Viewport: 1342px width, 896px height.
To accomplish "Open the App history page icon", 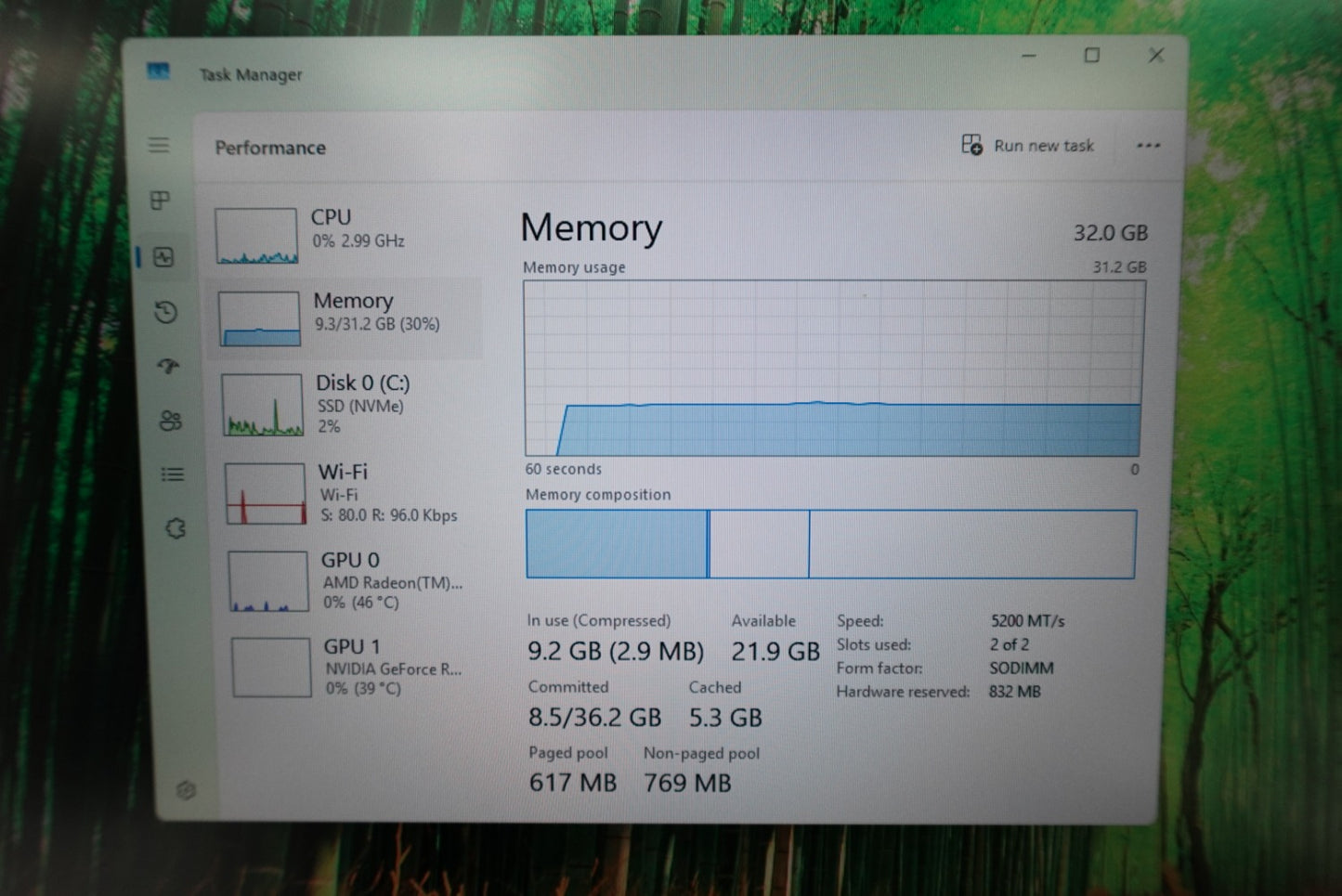I will pyautogui.click(x=166, y=312).
